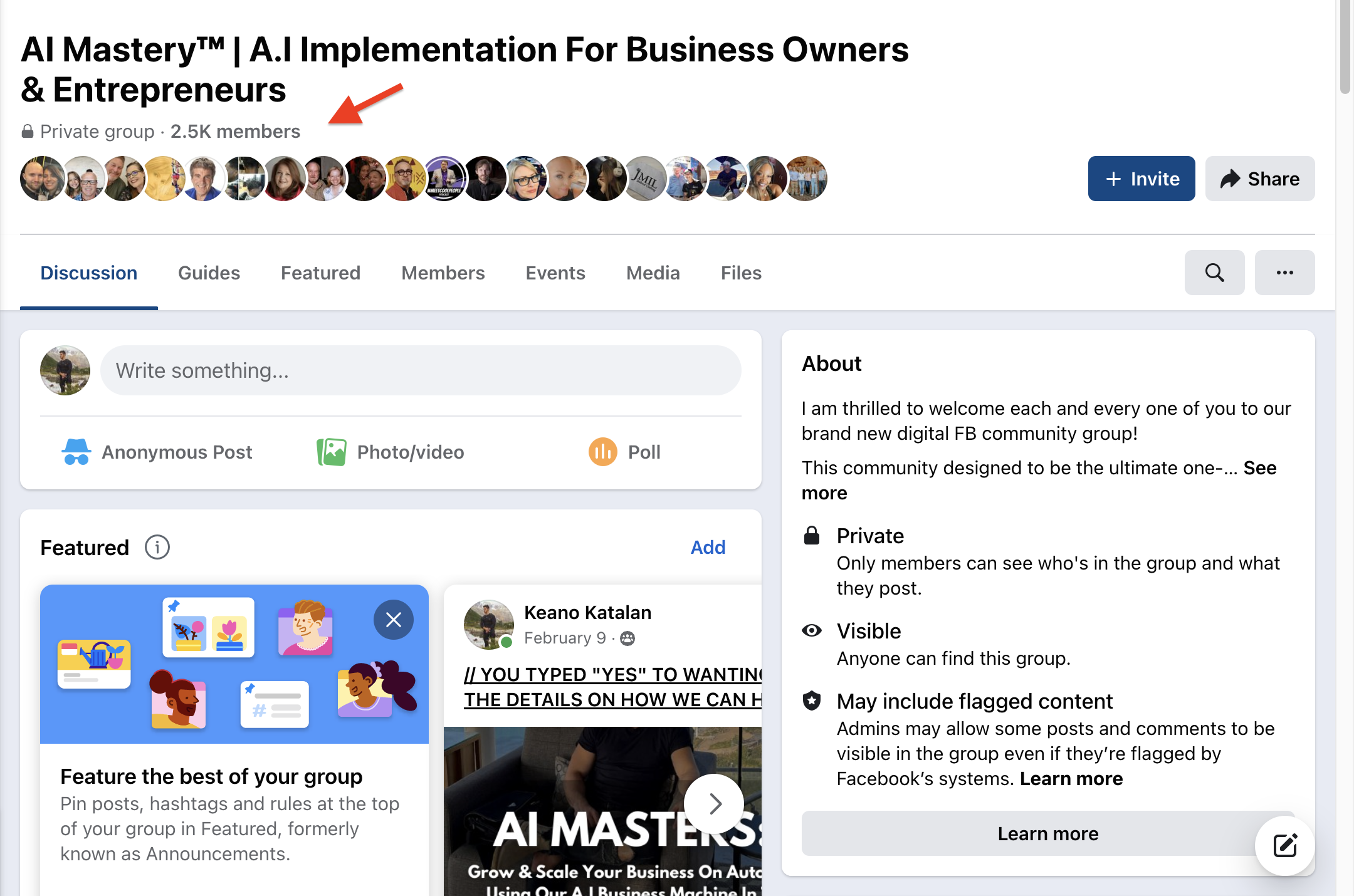This screenshot has width=1354, height=896.
Task: Open the three-dot more options button
Action: 1284,273
